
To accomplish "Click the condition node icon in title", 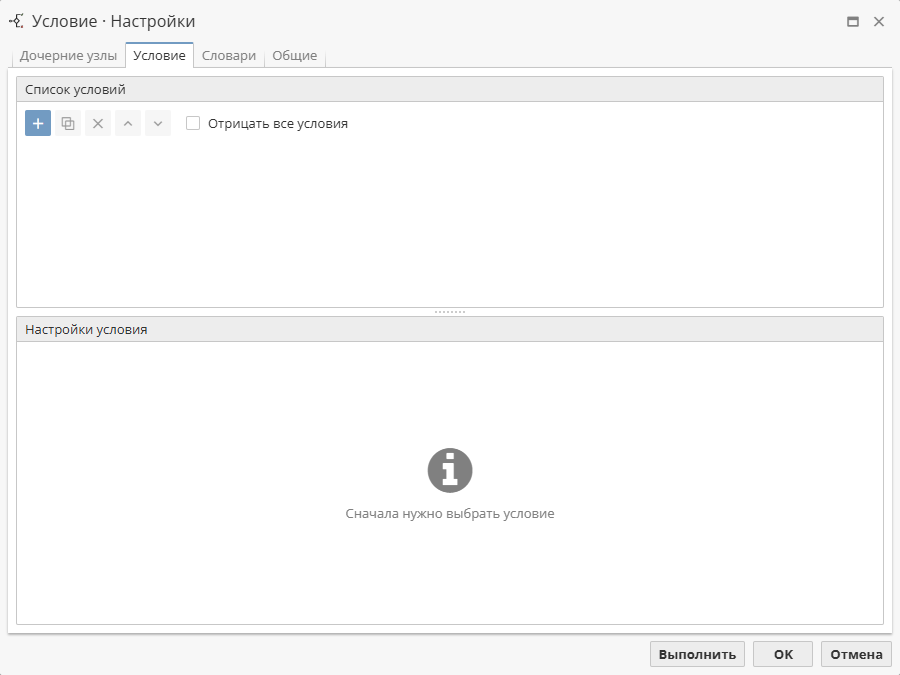I will pyautogui.click(x=16, y=21).
